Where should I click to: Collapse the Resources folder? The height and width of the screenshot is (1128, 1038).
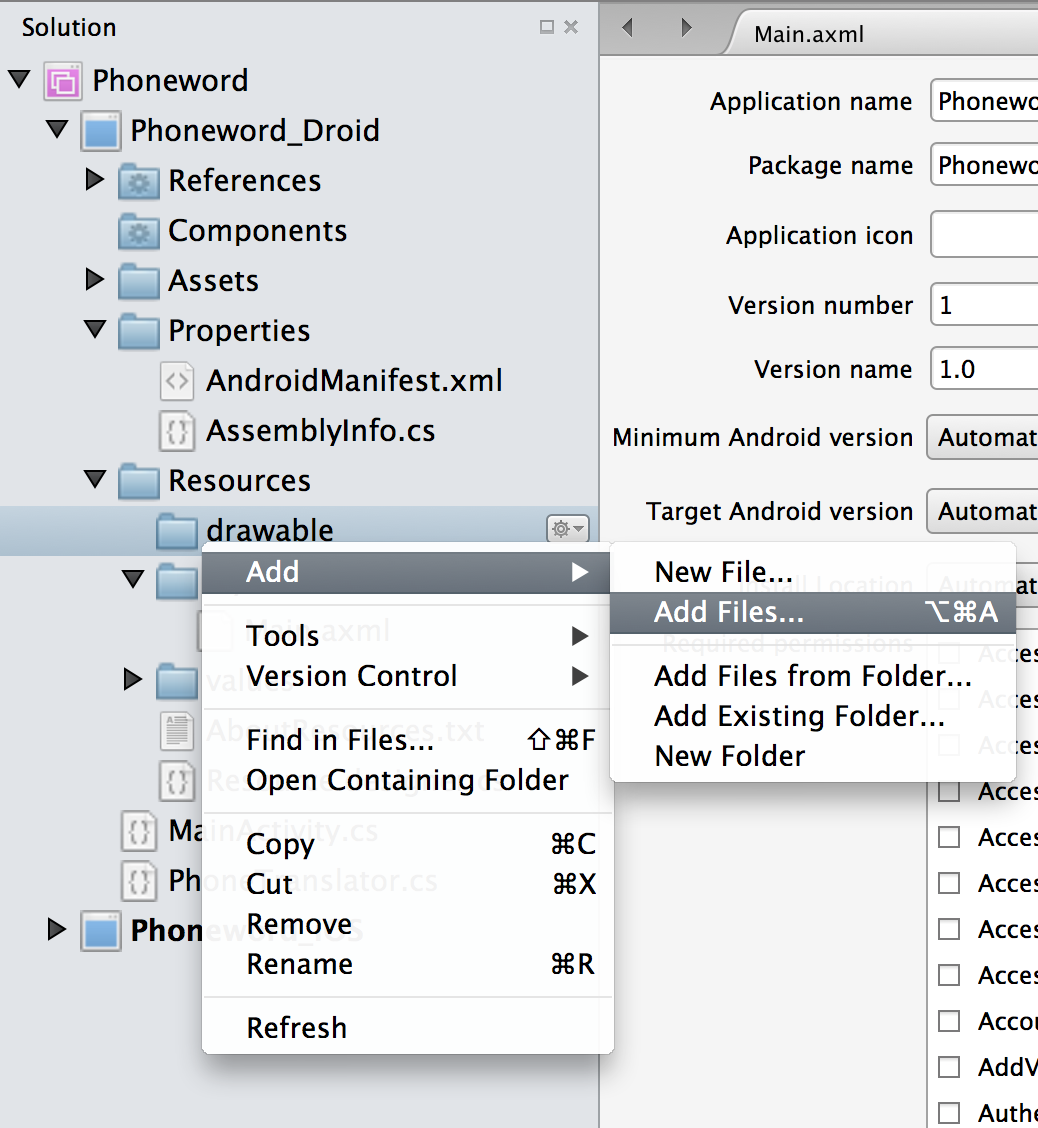[95, 479]
